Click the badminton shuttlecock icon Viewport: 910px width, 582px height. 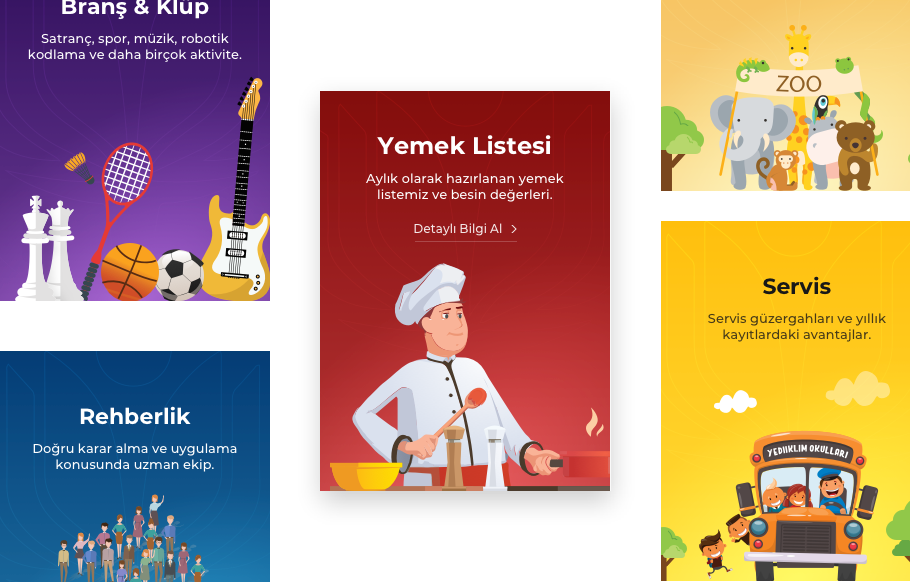click(x=80, y=168)
